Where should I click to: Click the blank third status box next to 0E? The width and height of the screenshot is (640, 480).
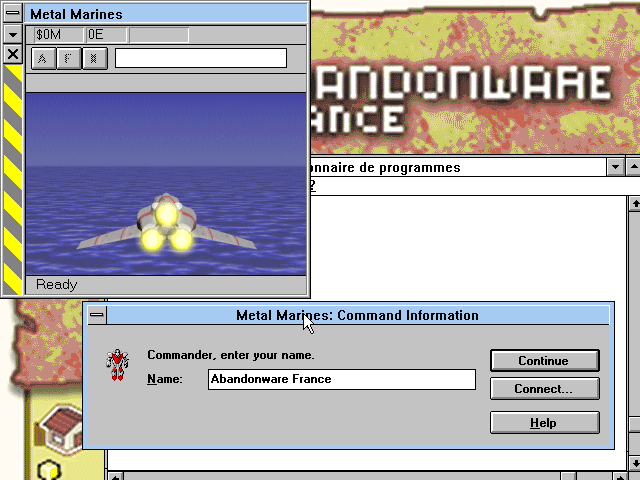click(x=159, y=35)
